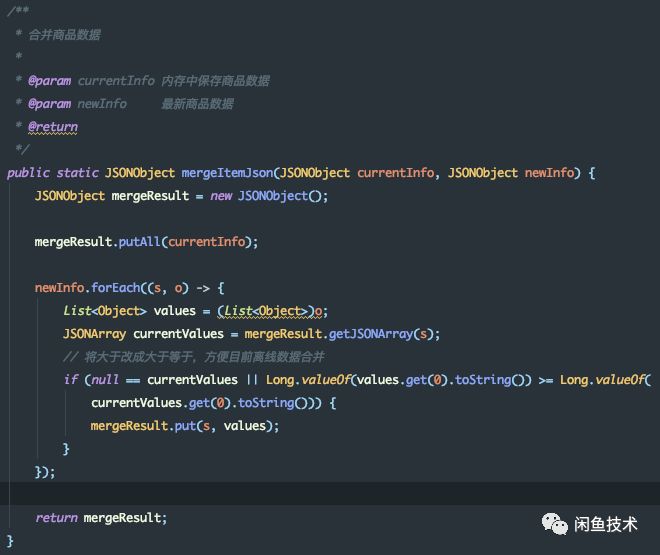Click the 'static' keyword
The height and width of the screenshot is (555, 660).
point(77,173)
